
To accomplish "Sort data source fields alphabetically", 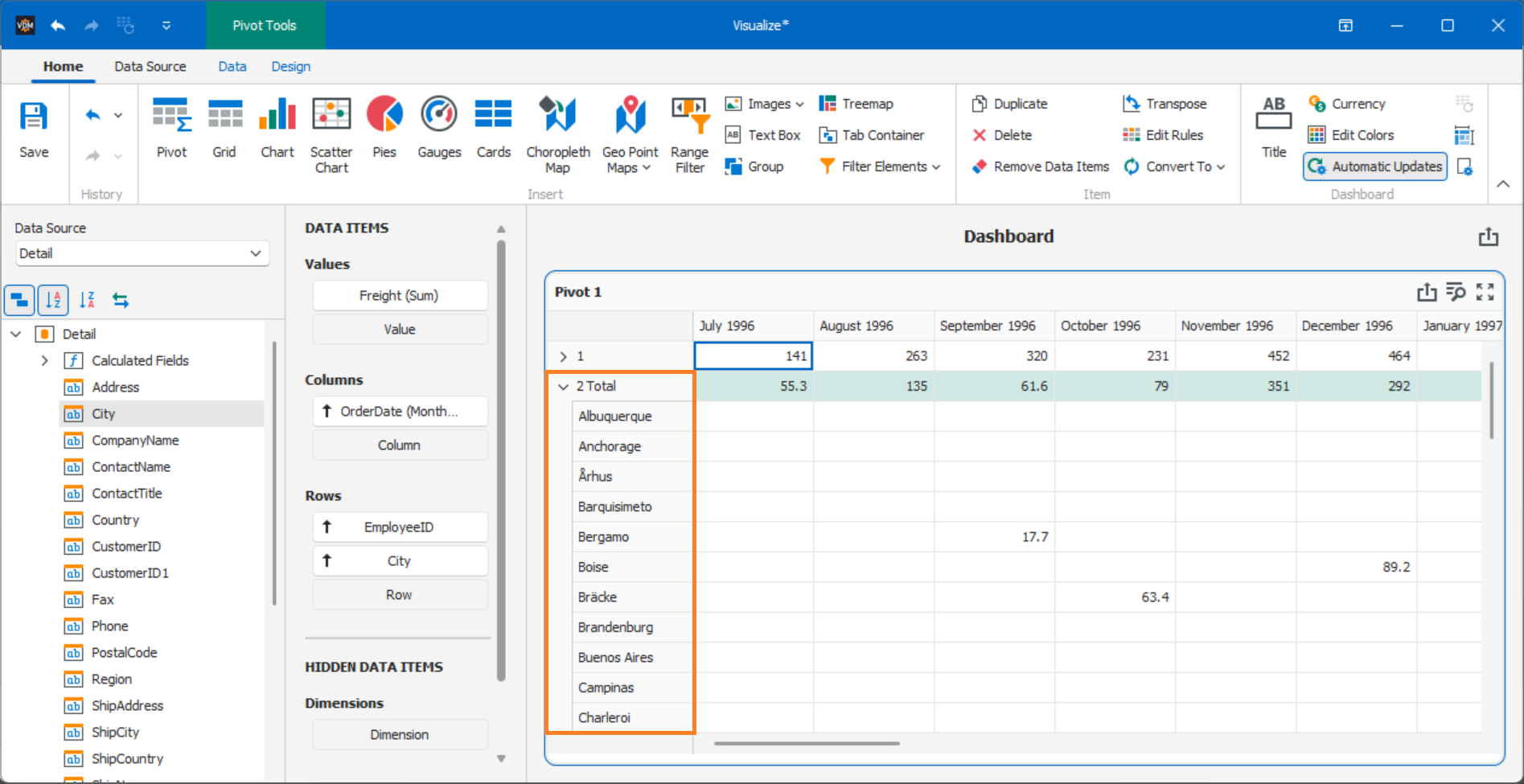I will [x=53, y=300].
